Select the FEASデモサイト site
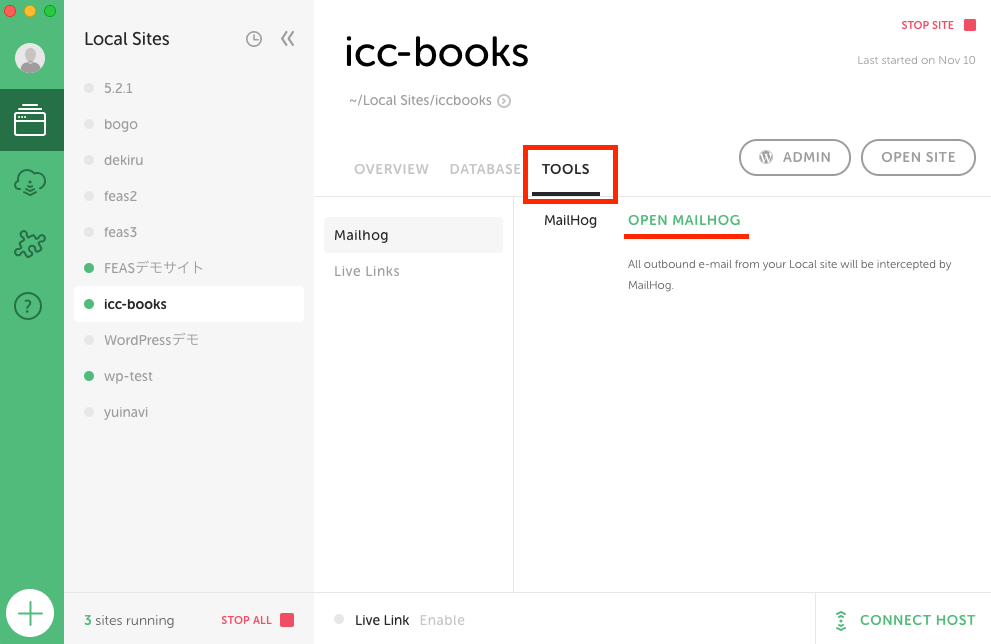 tap(189, 268)
